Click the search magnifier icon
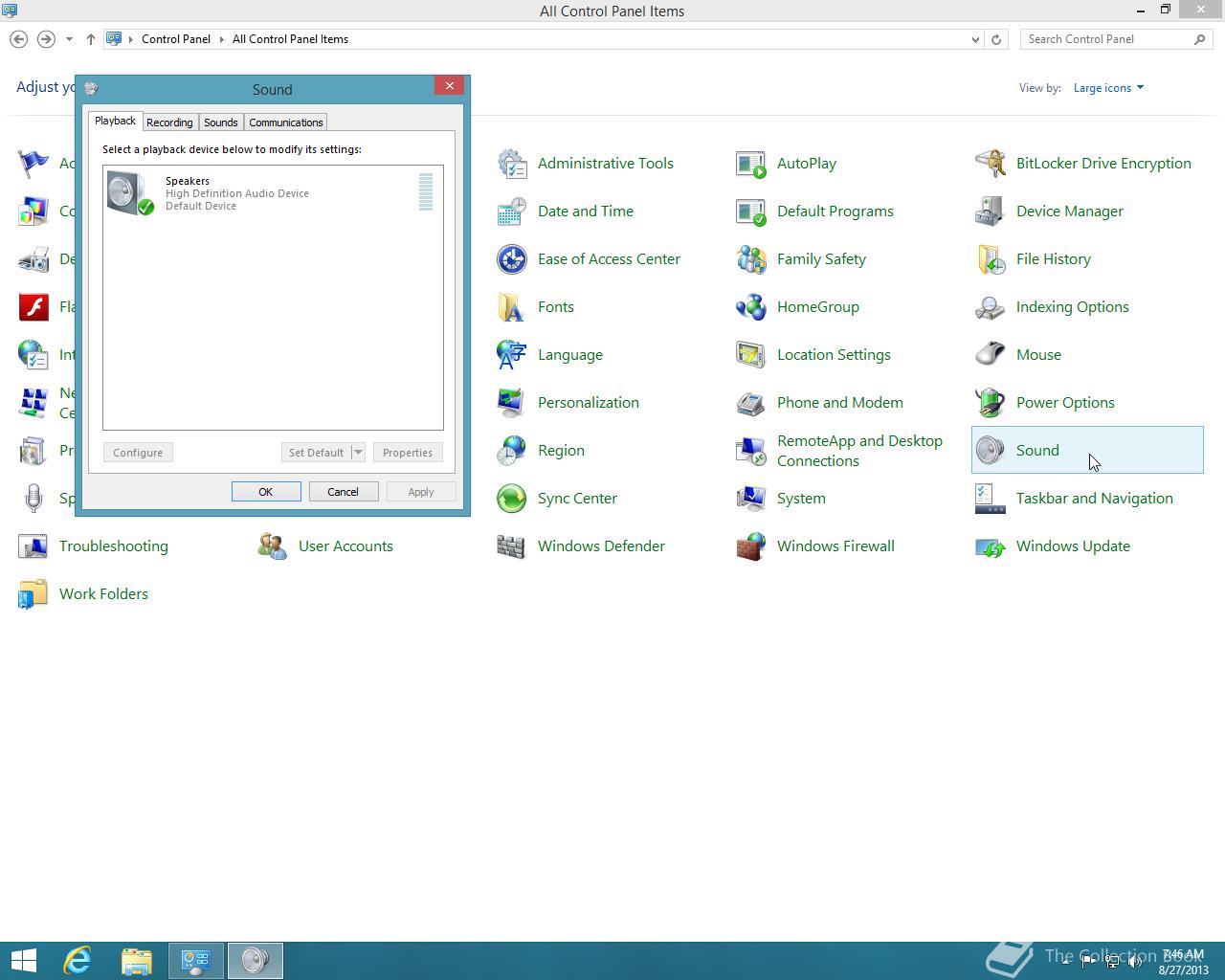Screen dimensions: 1225x980 [x=1200, y=39]
